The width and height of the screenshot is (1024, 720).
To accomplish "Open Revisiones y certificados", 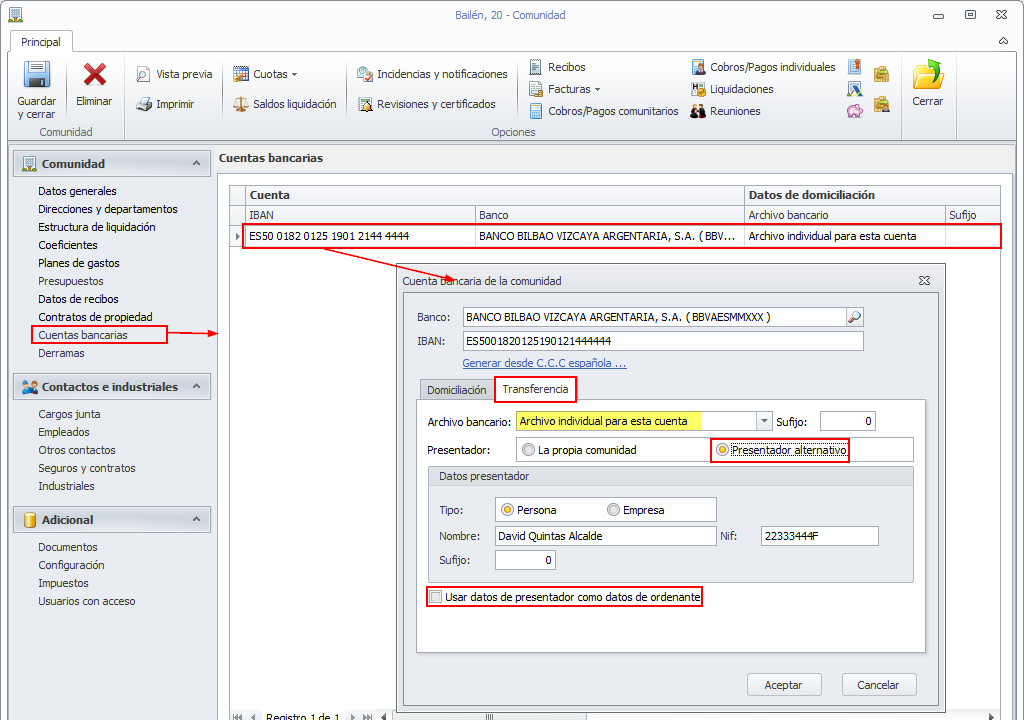I will [426, 104].
